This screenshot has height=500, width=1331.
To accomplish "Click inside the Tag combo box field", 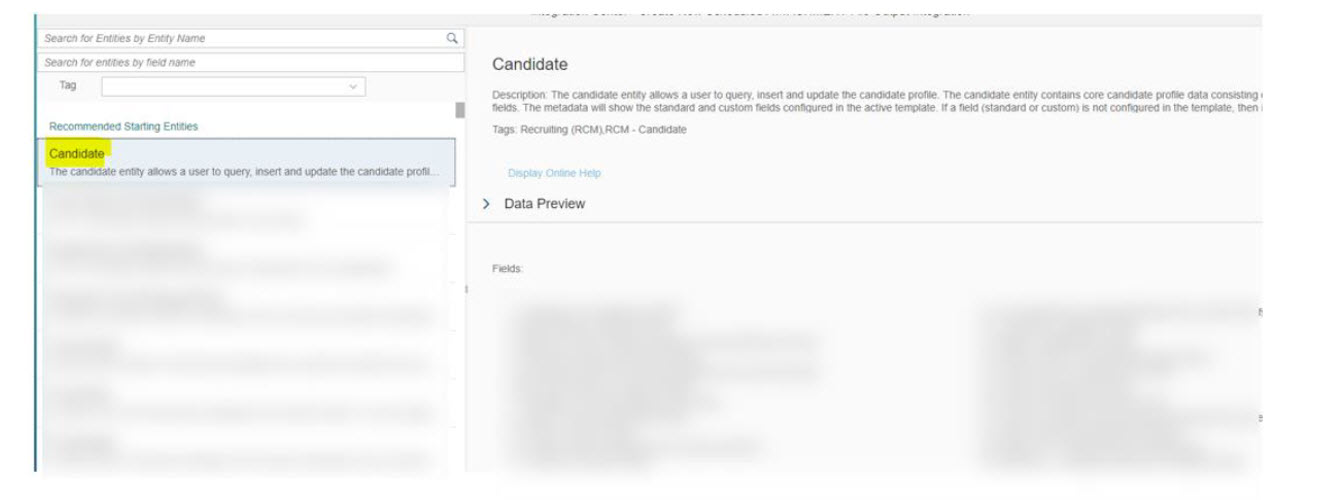I will click(233, 87).
